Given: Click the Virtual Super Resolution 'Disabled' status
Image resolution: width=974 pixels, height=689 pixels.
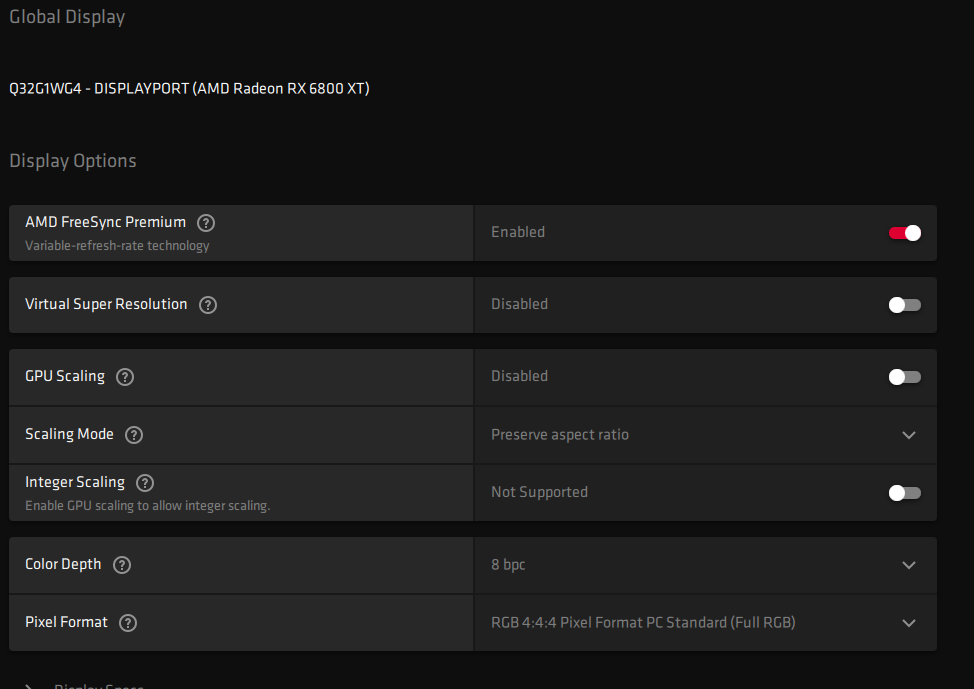Looking at the screenshot, I should (519, 304).
